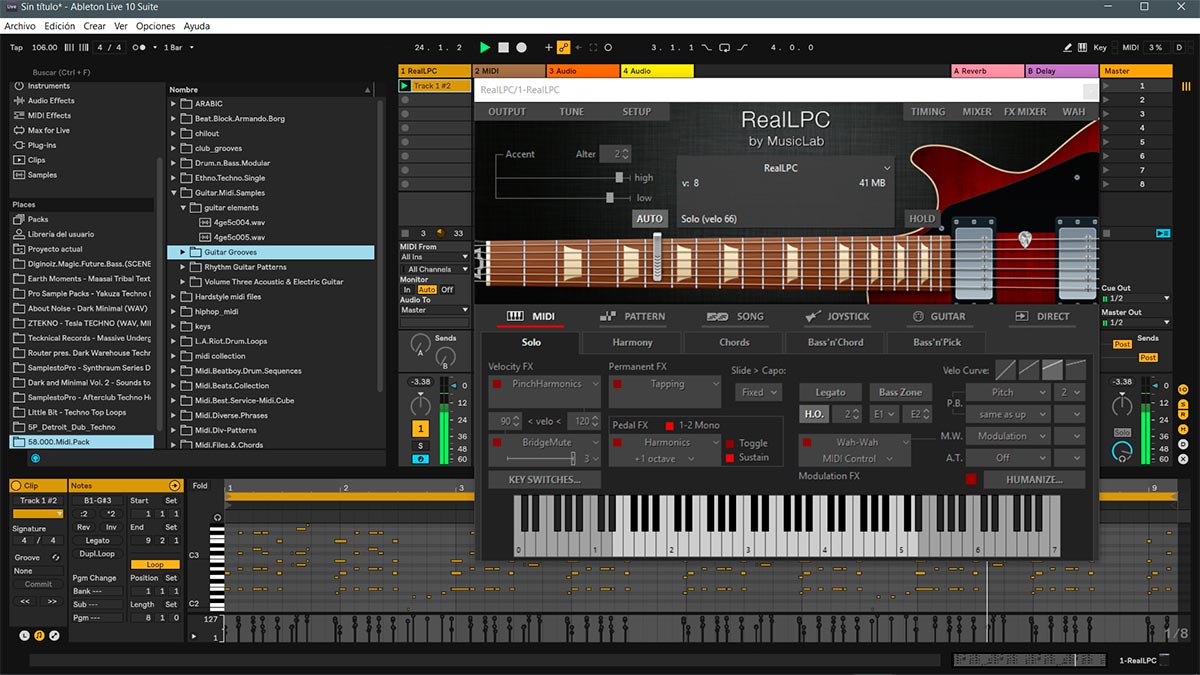Toggle the Draw Mode pencil icon

(1069, 47)
